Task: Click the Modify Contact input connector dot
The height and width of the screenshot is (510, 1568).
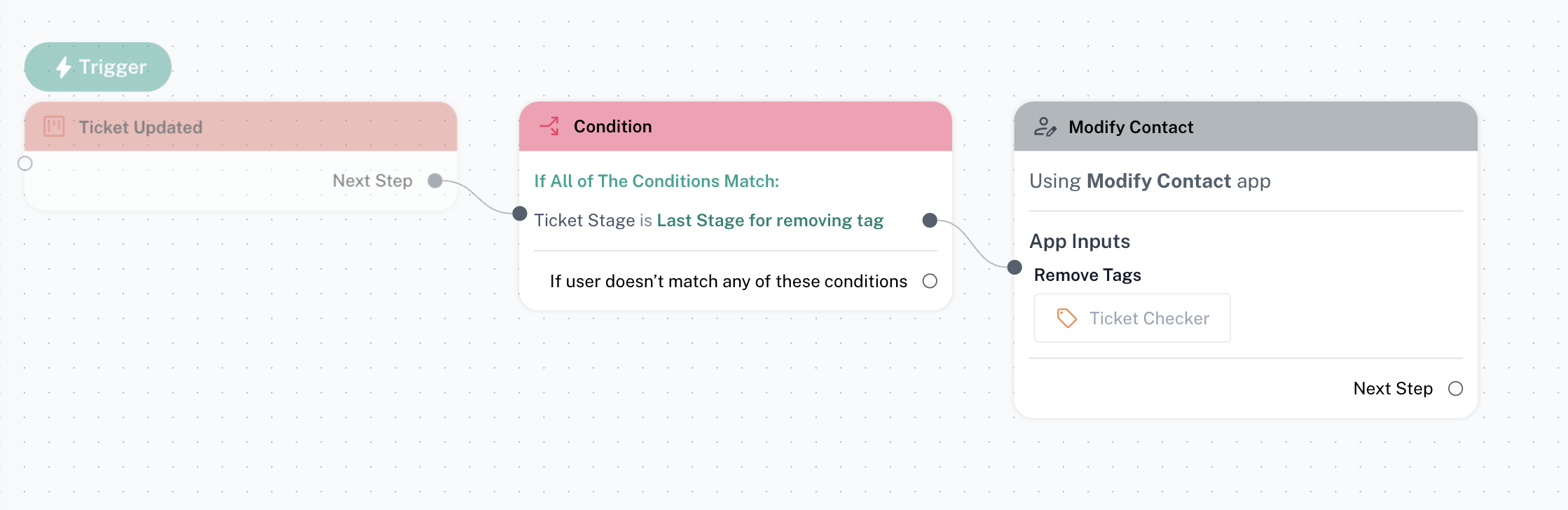Action: click(x=1015, y=268)
